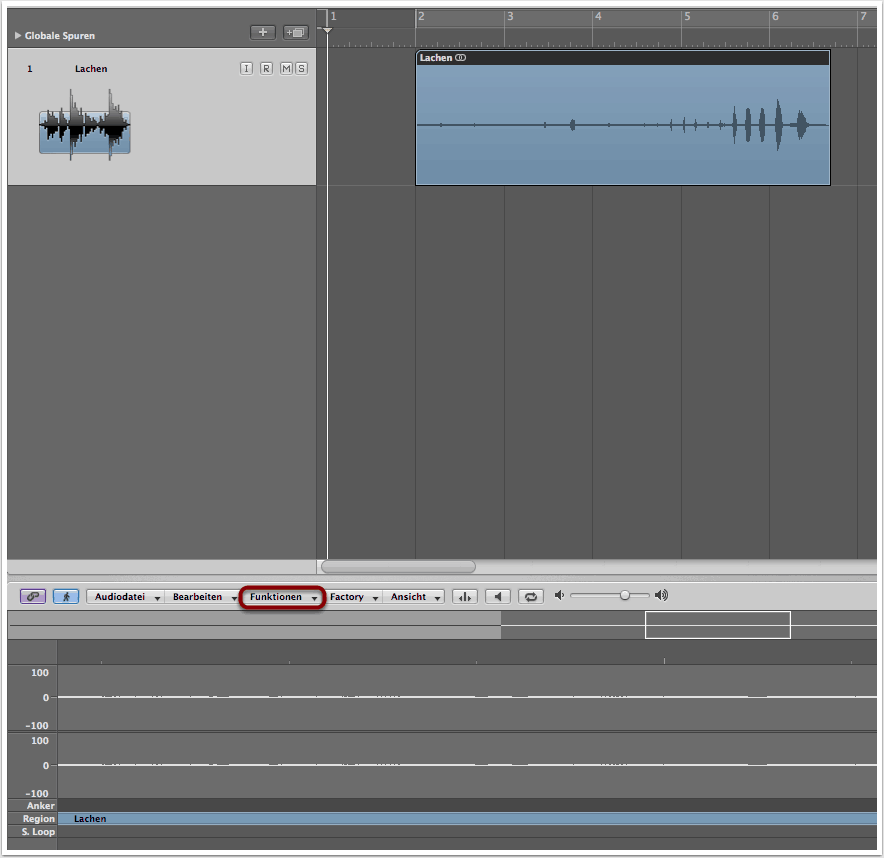The height and width of the screenshot is (858, 884).
Task: Solo the Lachen track
Action: 300,68
